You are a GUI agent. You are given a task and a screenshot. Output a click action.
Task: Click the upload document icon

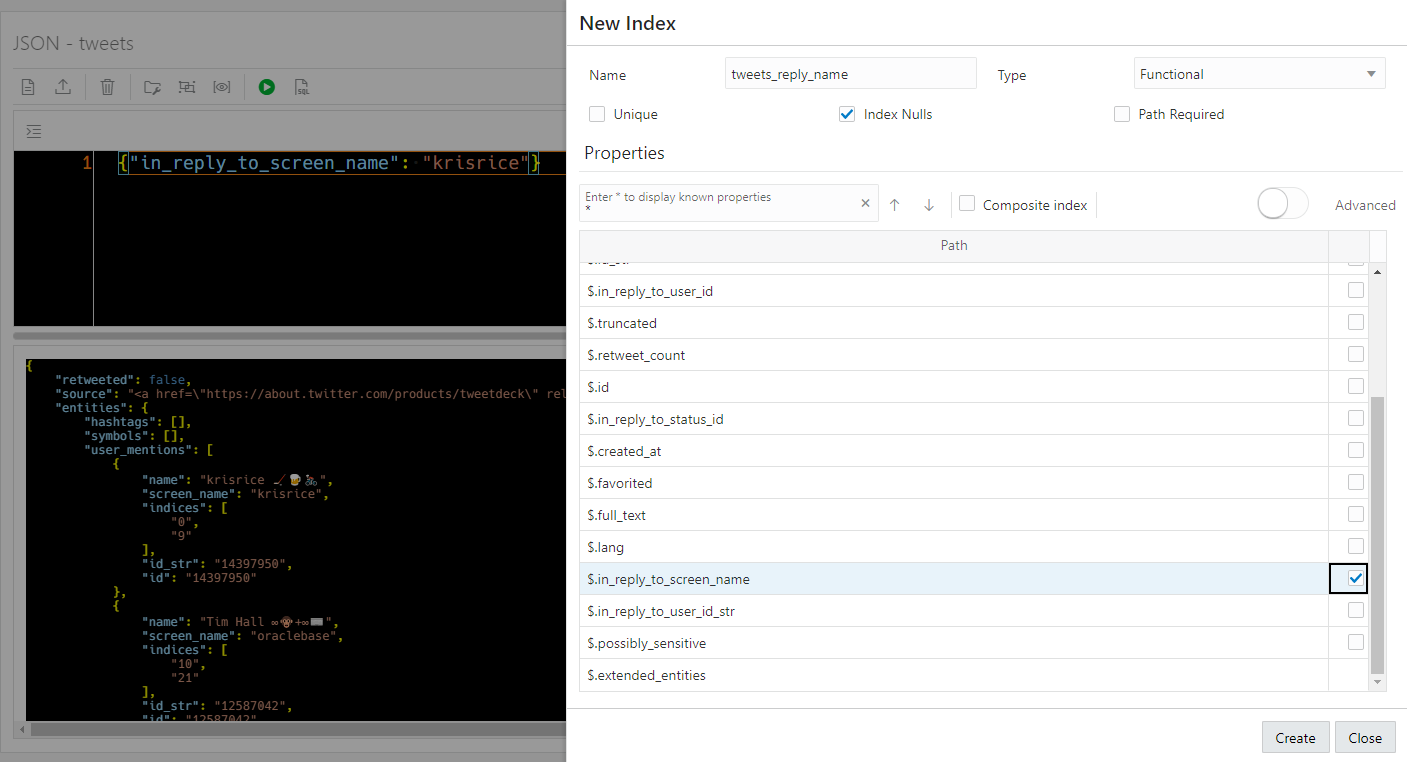point(62,87)
